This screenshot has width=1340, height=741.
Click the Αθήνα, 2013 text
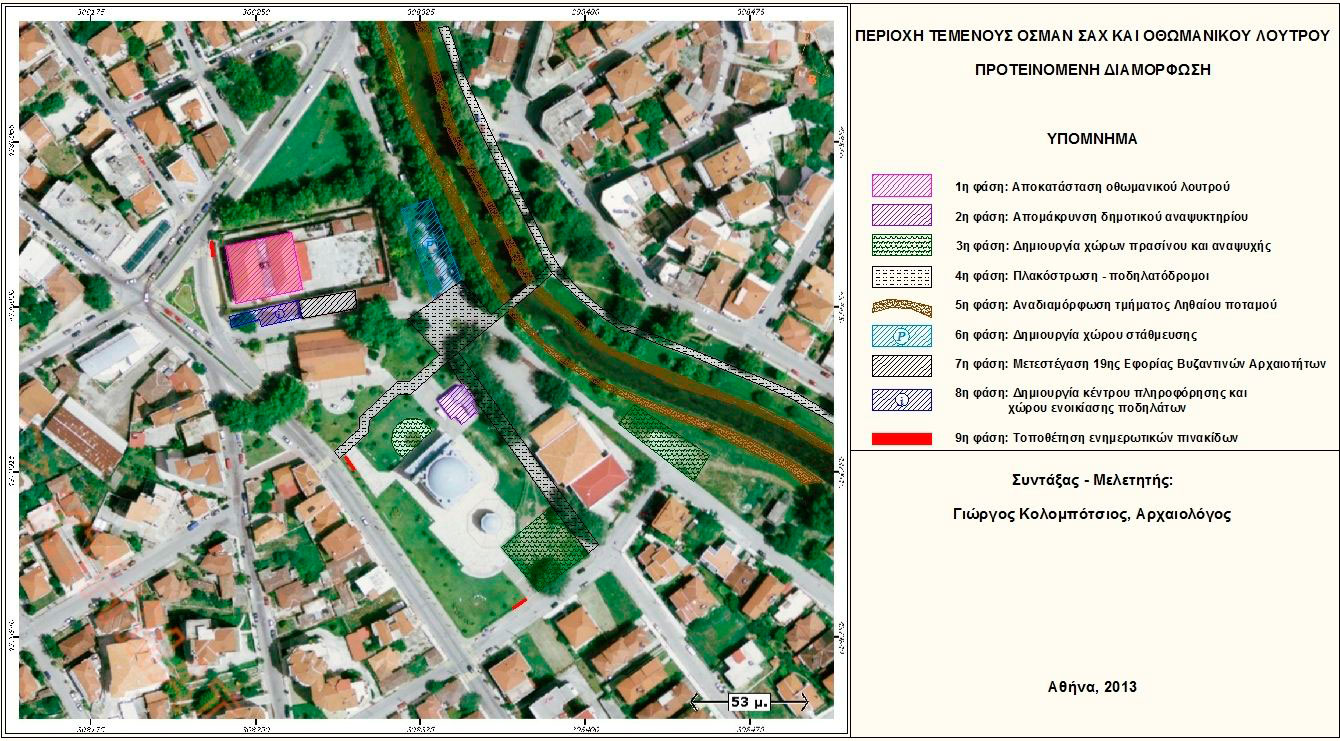click(1092, 687)
